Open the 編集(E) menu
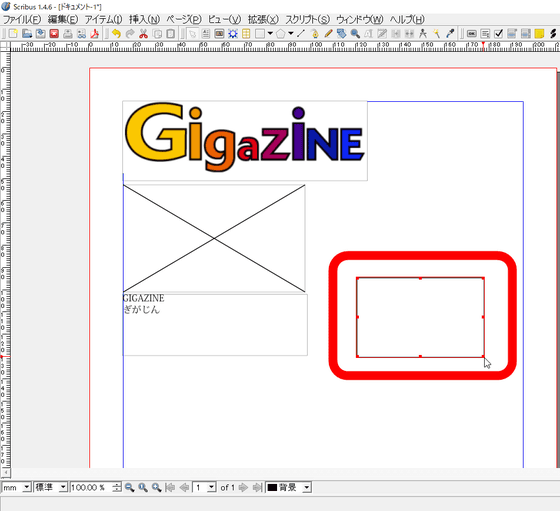Screen dimensions: 560x511 tap(63, 19)
